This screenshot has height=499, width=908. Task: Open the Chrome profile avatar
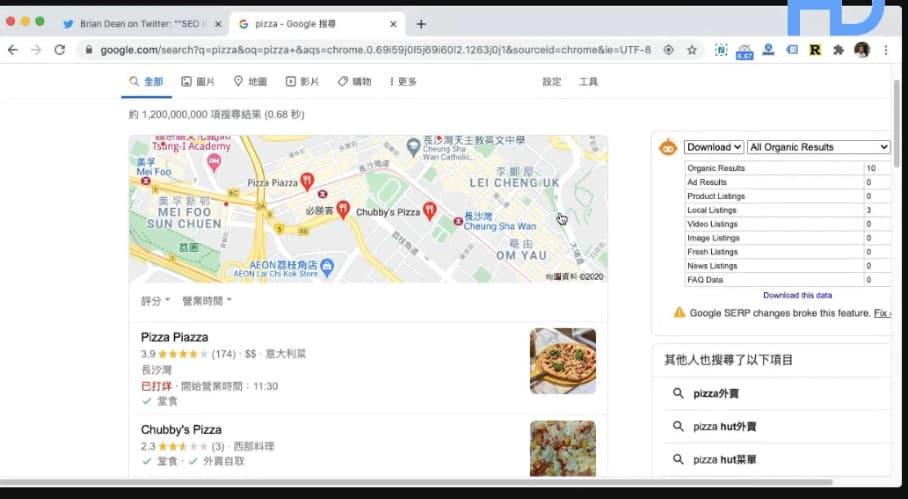pyautogui.click(x=862, y=50)
